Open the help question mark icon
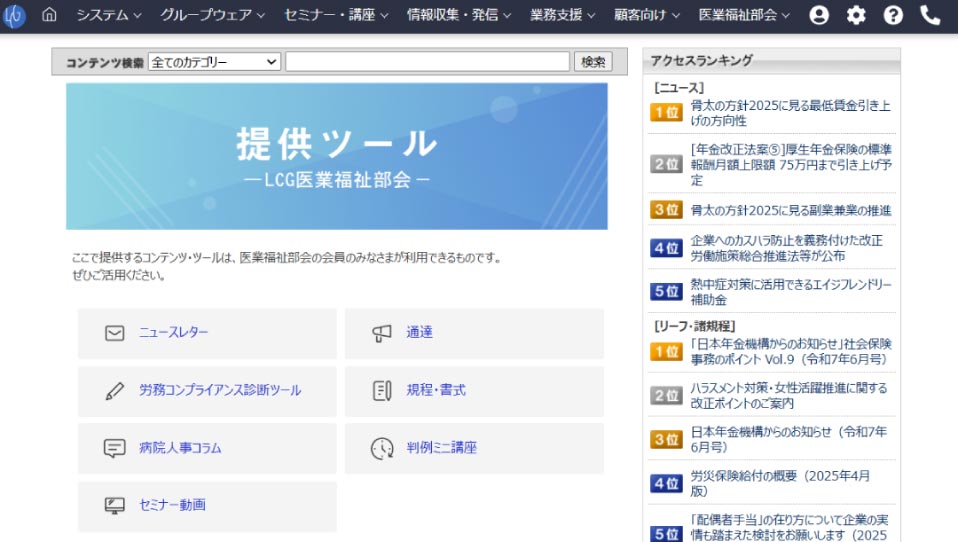Viewport: 958px width, 542px height. [x=893, y=15]
